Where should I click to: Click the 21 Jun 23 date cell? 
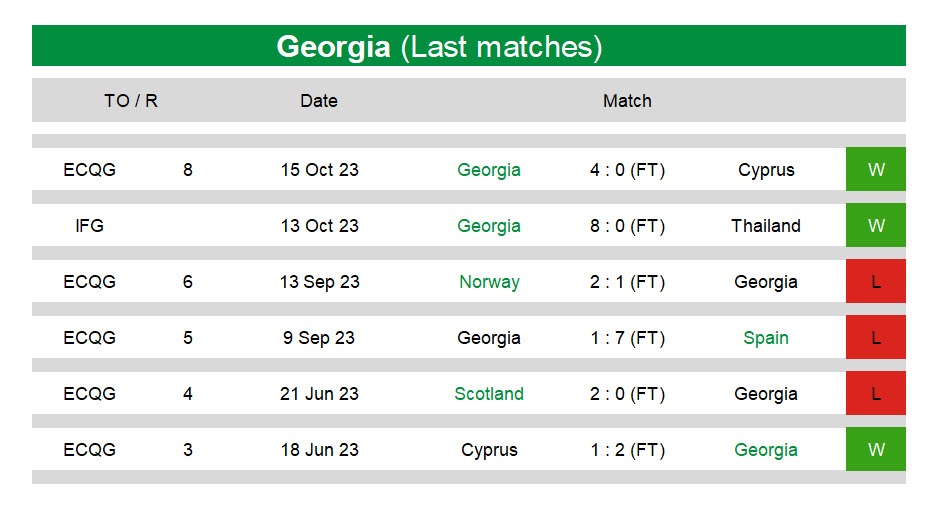coord(319,394)
